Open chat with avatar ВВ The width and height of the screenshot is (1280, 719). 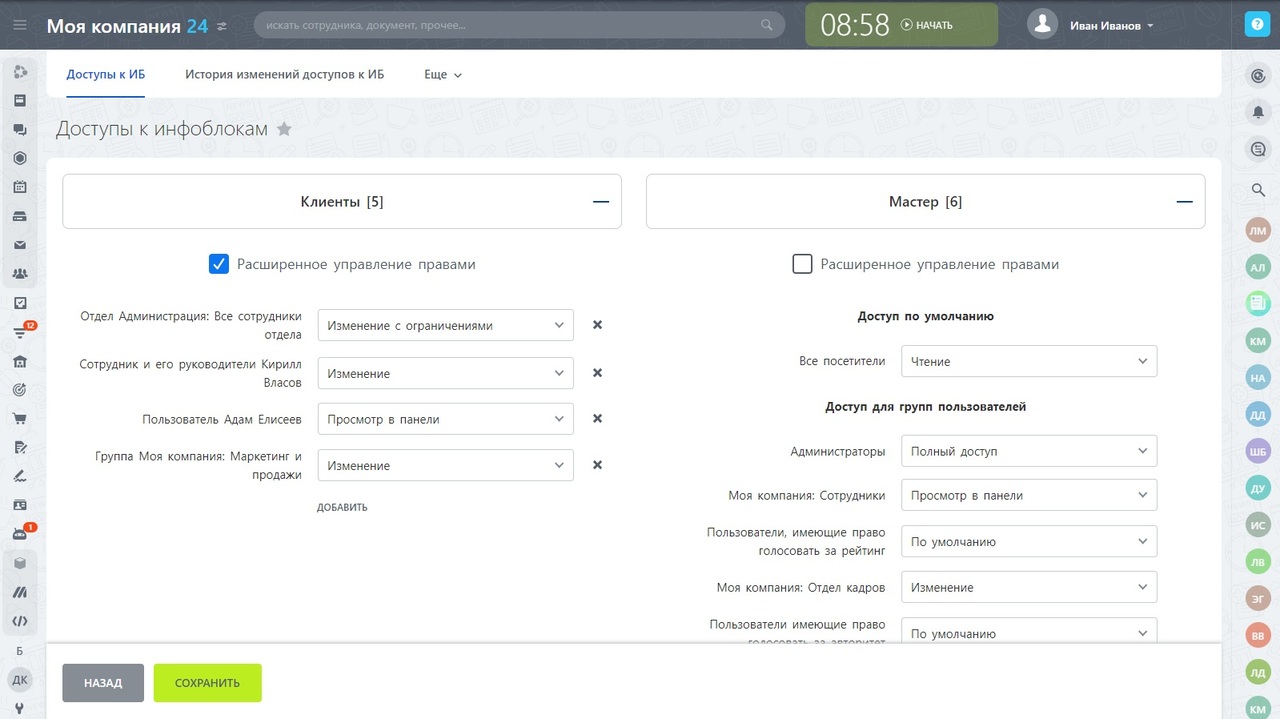[1258, 635]
